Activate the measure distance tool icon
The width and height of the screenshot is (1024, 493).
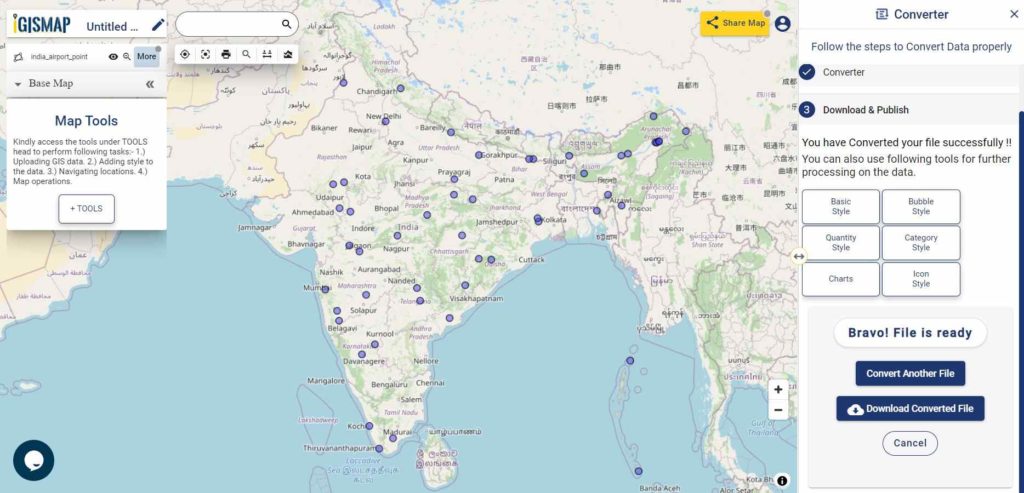(266, 54)
